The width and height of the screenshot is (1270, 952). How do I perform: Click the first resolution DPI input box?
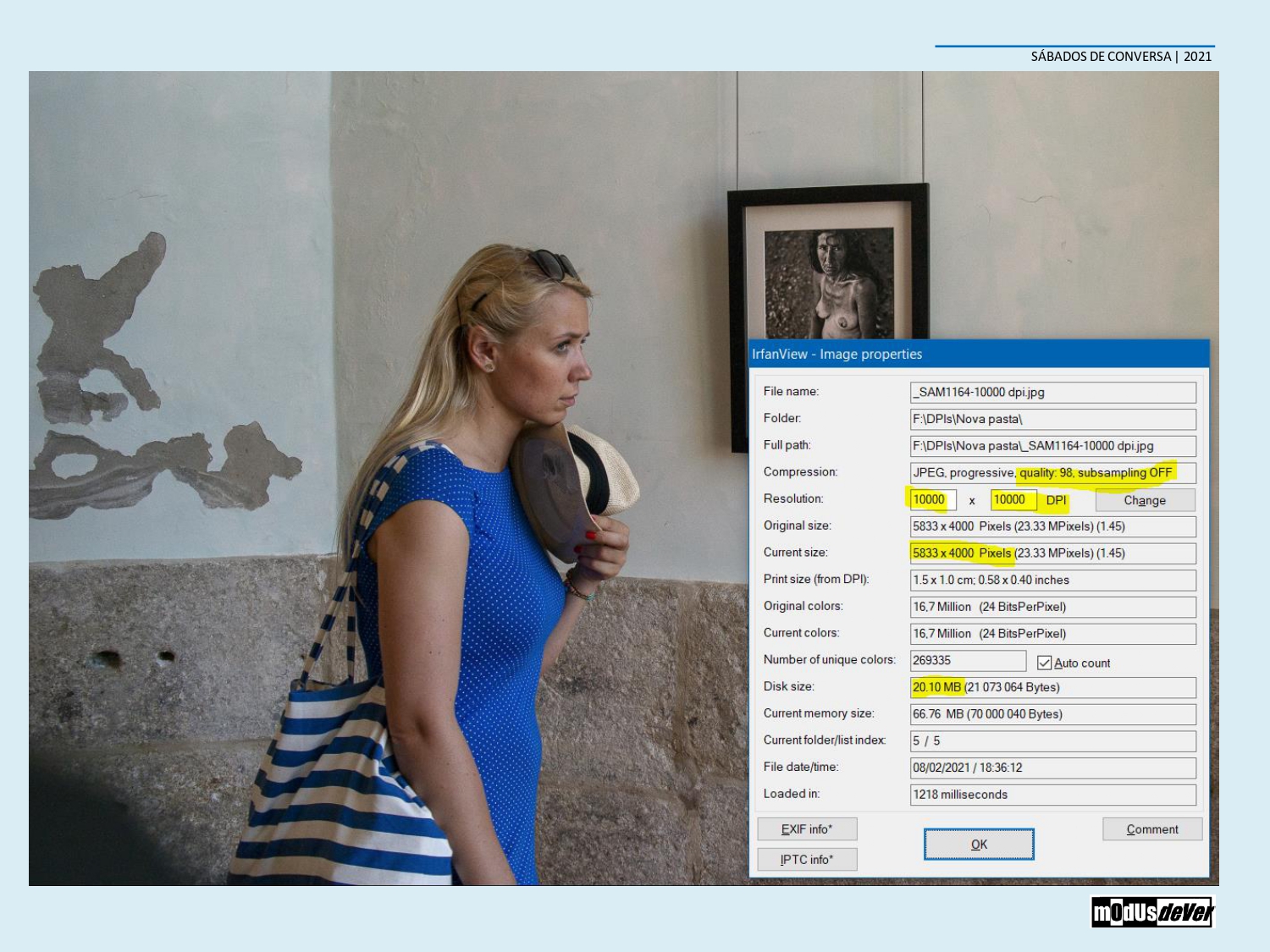(932, 500)
